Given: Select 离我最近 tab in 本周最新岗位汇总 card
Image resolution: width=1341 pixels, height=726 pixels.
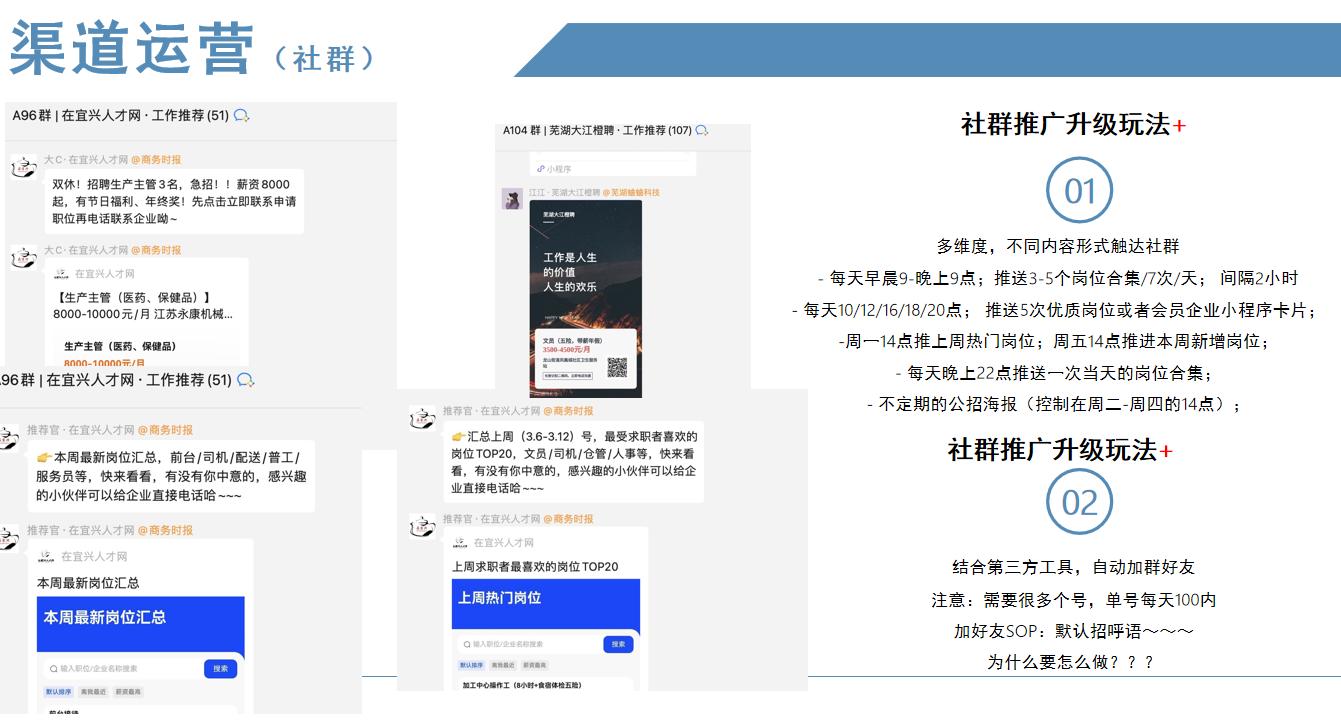Looking at the screenshot, I should pyautogui.click(x=93, y=691).
